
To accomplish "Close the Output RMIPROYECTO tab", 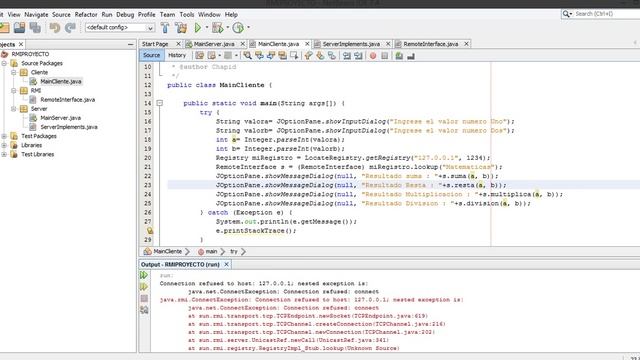I will click(226, 264).
